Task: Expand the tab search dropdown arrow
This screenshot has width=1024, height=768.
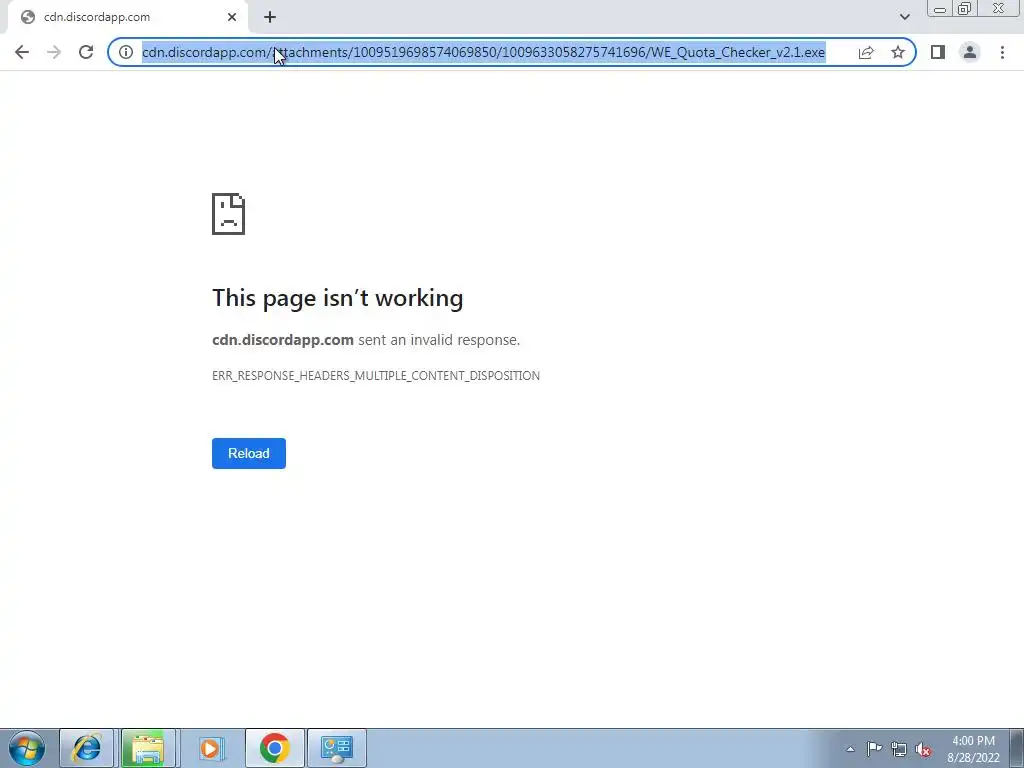Action: point(904,17)
